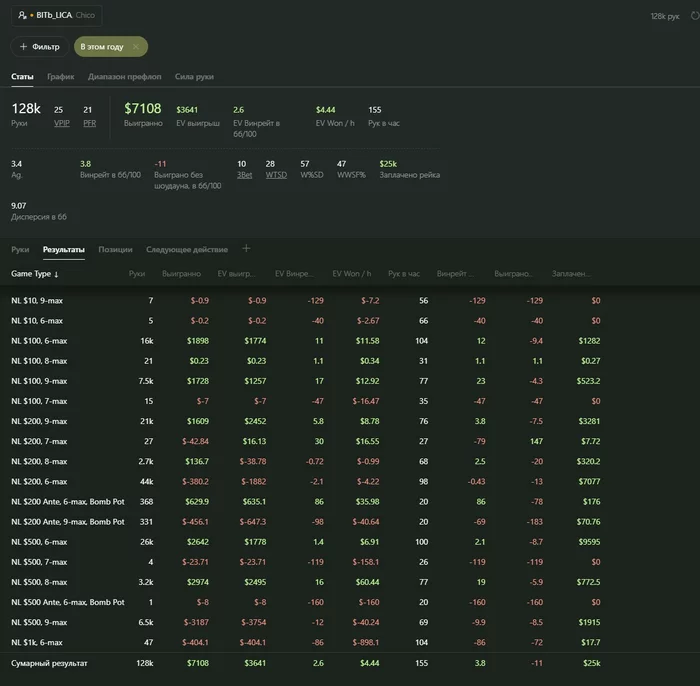The width and height of the screenshot is (700, 686).
Task: Click the refresh spinner icon at top right
Action: click(x=689, y=16)
